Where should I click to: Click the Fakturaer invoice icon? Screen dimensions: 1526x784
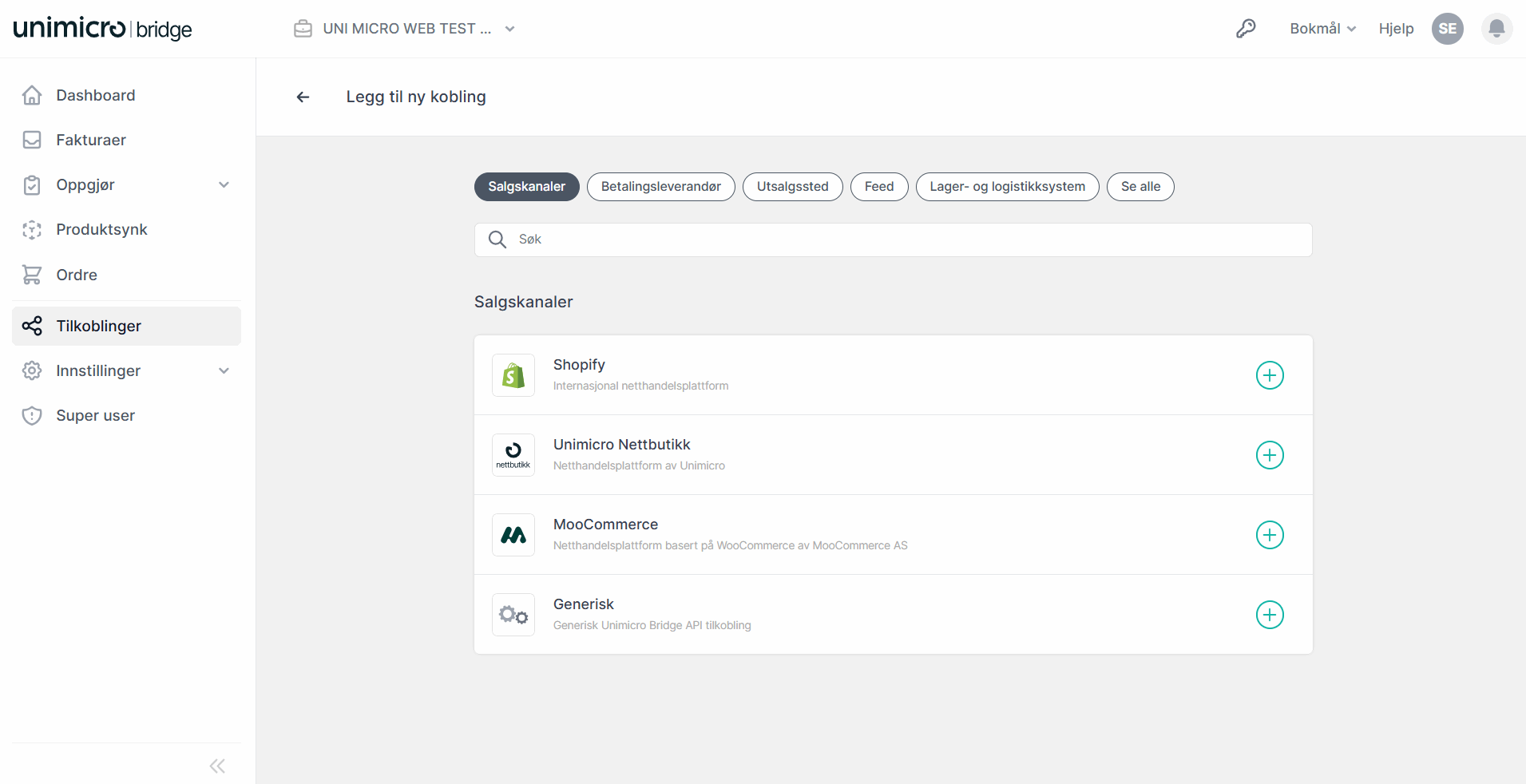32,140
